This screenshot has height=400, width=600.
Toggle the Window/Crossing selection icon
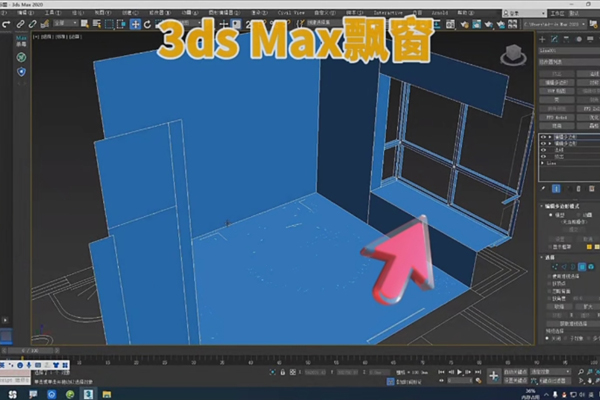coord(121,24)
